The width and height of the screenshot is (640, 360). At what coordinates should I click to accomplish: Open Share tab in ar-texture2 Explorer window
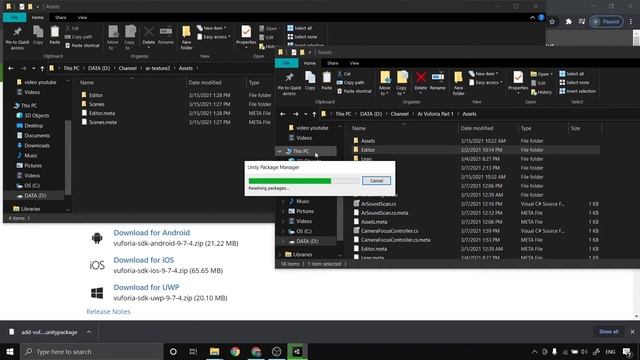click(60, 18)
